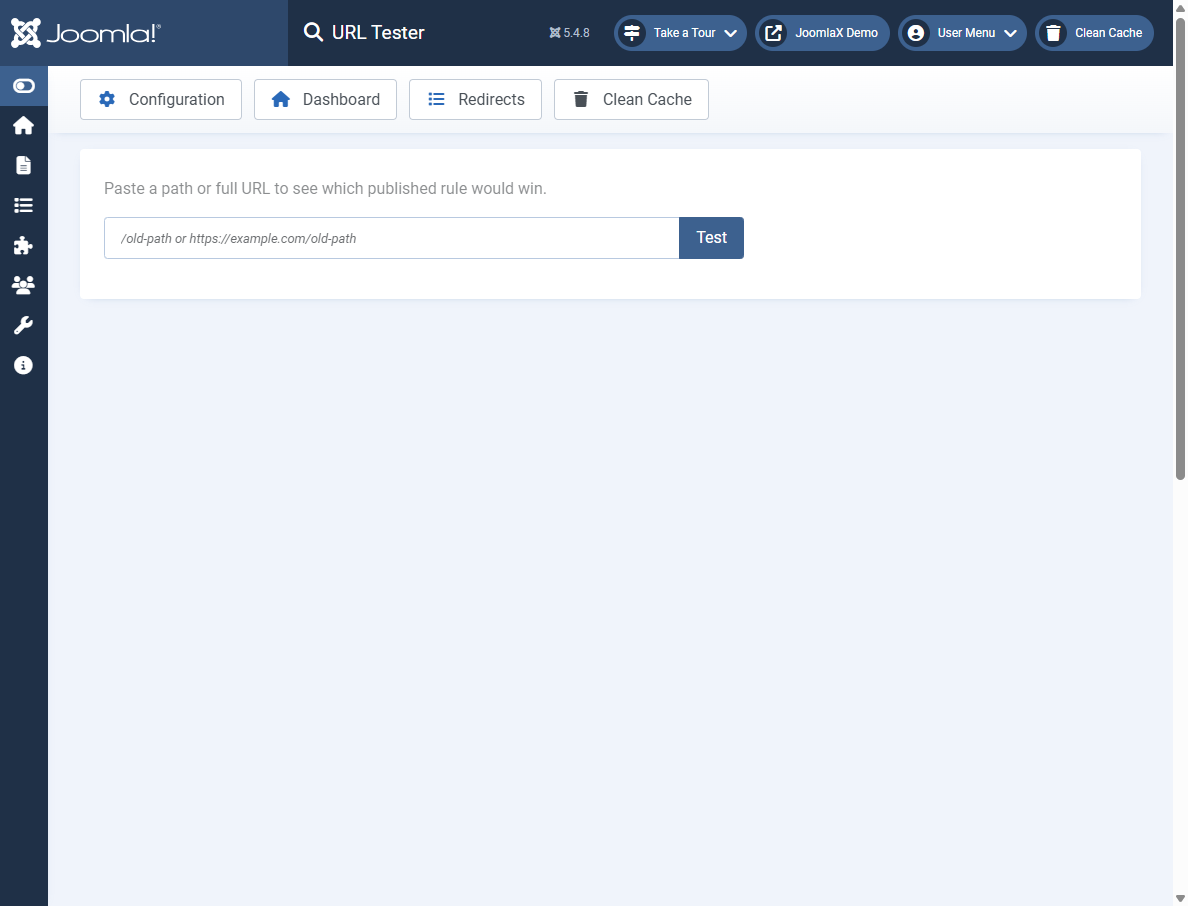Image resolution: width=1188 pixels, height=906 pixels.
Task: Click the Take a Tour label
Action: 684,33
